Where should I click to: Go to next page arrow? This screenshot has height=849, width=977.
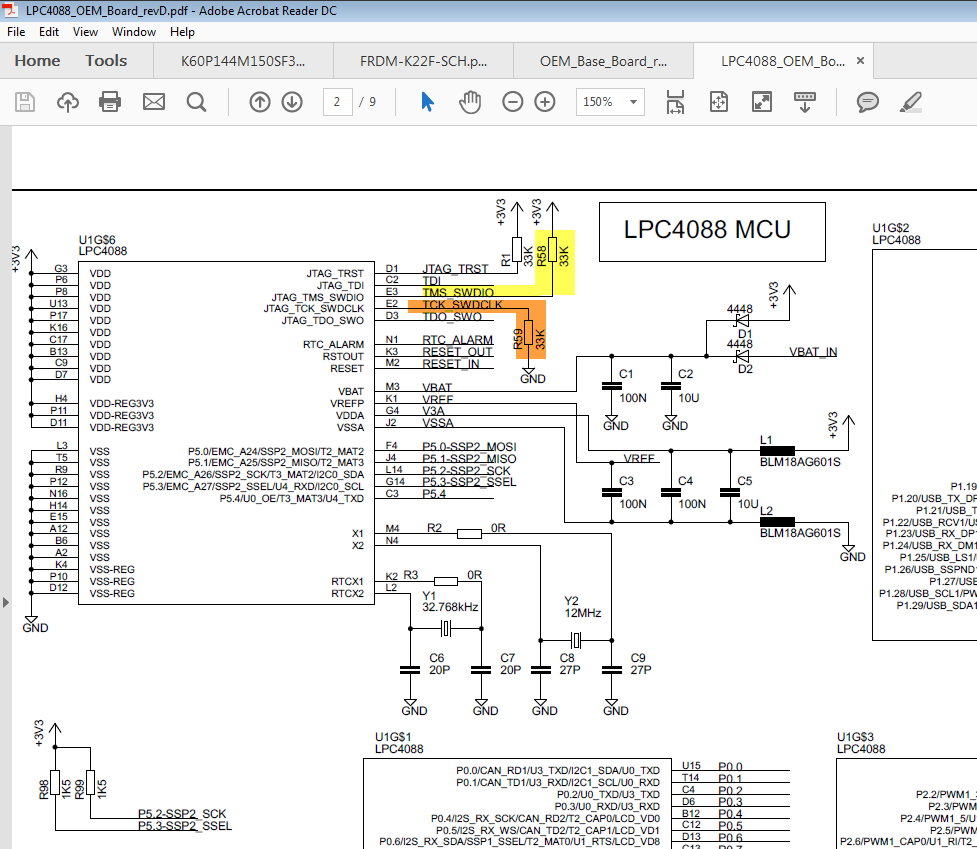[292, 102]
